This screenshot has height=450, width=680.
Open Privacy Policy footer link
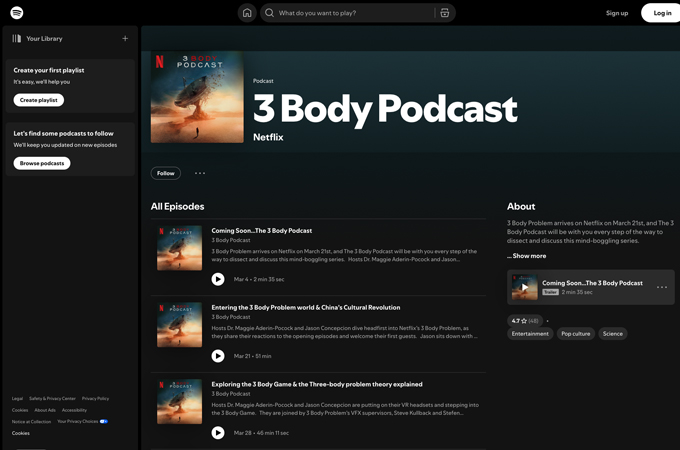pos(95,398)
